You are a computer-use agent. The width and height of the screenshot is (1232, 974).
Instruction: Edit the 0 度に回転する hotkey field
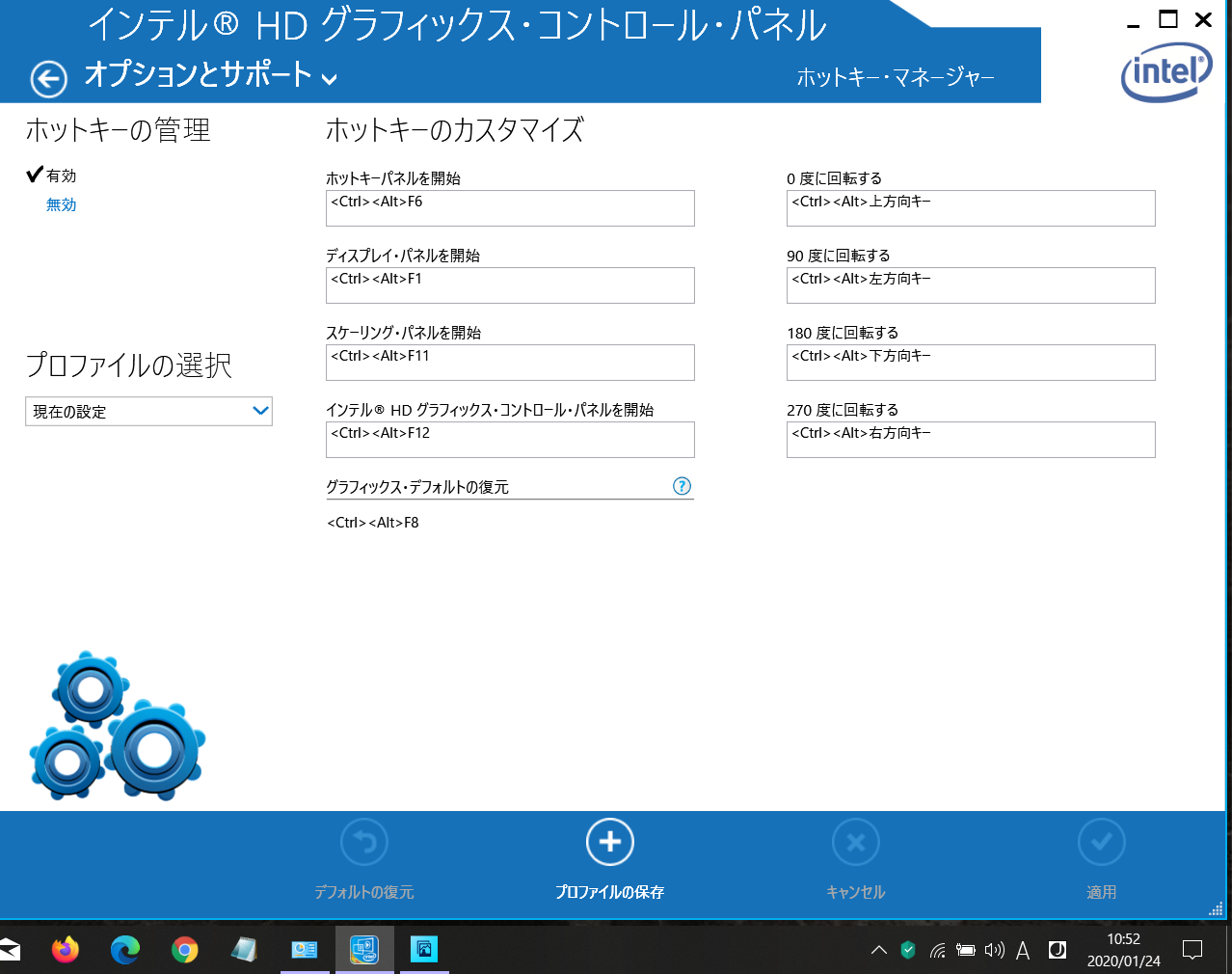971,208
